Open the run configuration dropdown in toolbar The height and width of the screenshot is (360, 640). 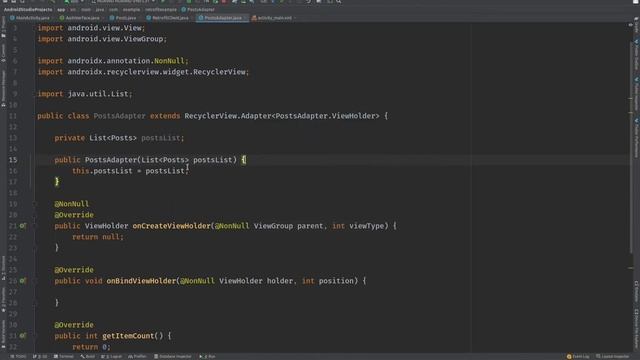pyautogui.click(x=76, y=2)
